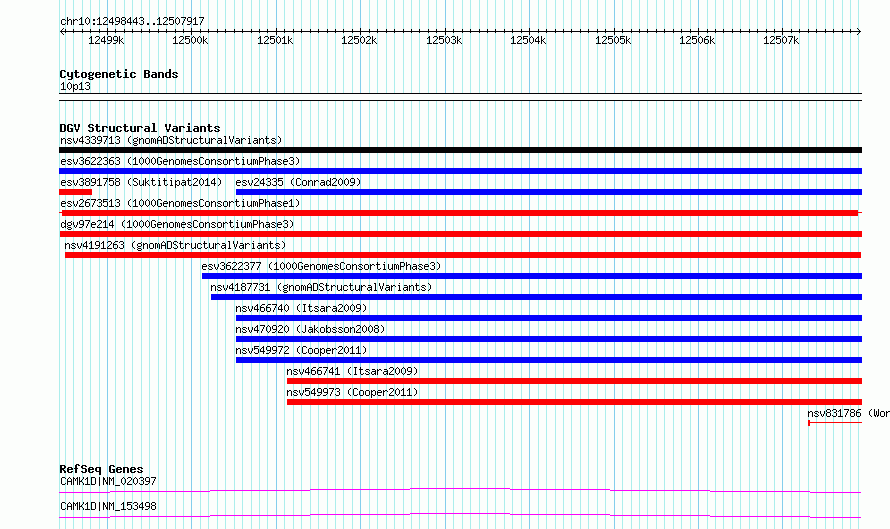Click the 12505k ruler tick label

coord(613,40)
